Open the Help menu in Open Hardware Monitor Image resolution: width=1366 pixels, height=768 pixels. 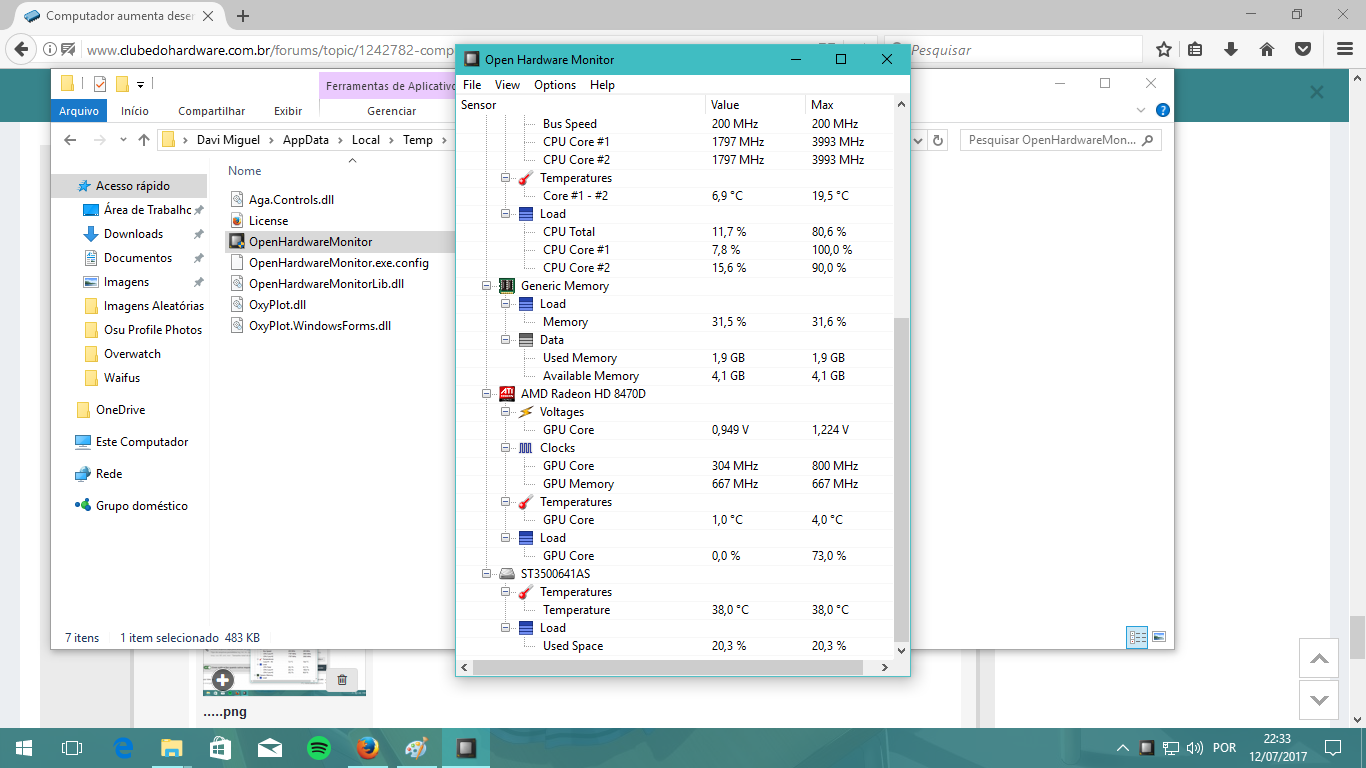click(x=602, y=85)
